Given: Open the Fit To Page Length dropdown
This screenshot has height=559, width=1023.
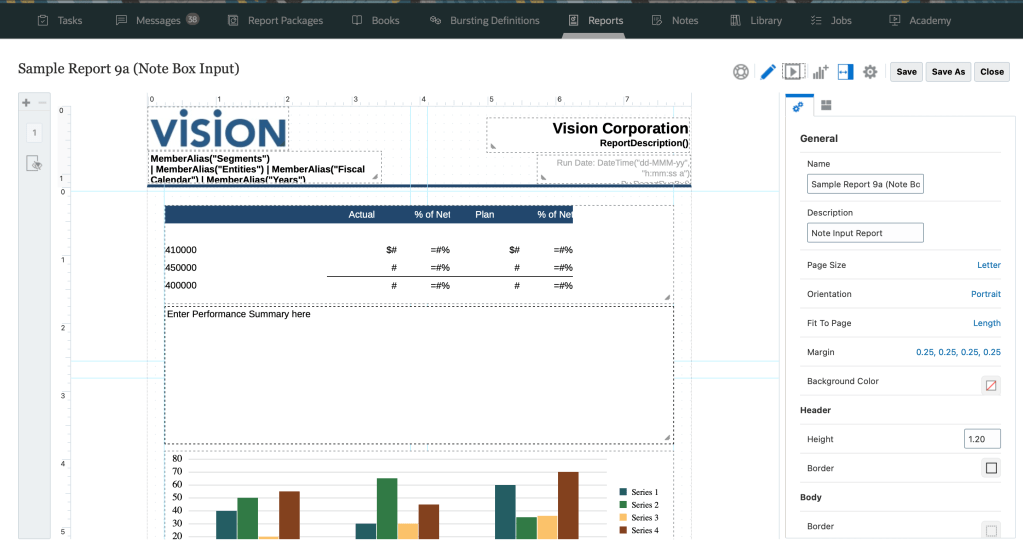Looking at the screenshot, I should [x=986, y=323].
